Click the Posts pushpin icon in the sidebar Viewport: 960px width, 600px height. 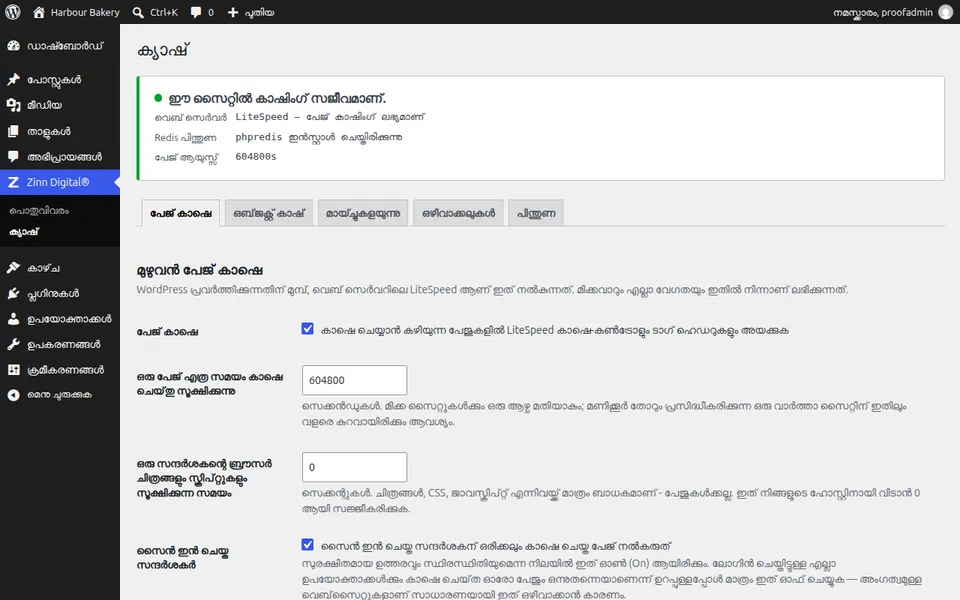point(13,80)
